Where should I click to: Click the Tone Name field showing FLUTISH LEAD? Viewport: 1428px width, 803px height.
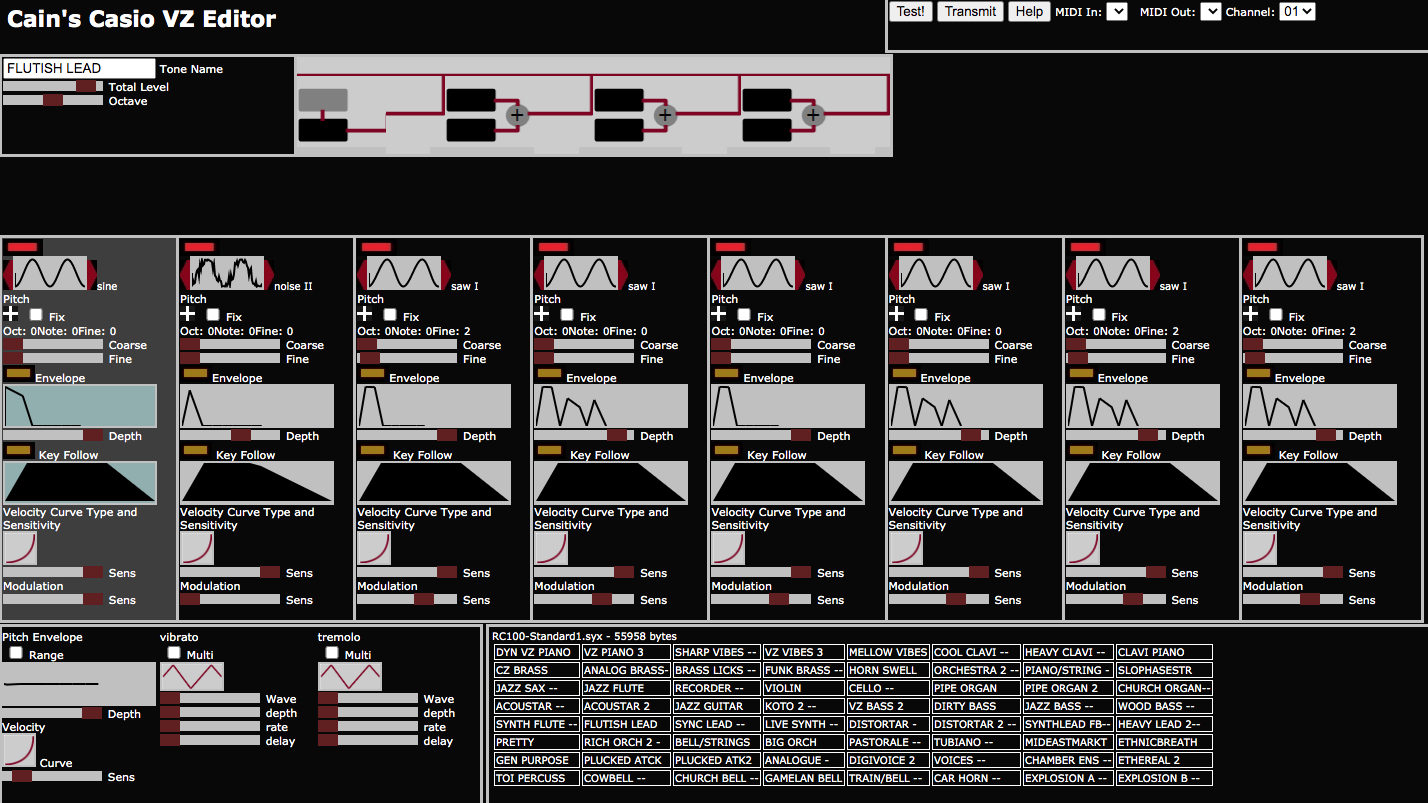point(80,68)
